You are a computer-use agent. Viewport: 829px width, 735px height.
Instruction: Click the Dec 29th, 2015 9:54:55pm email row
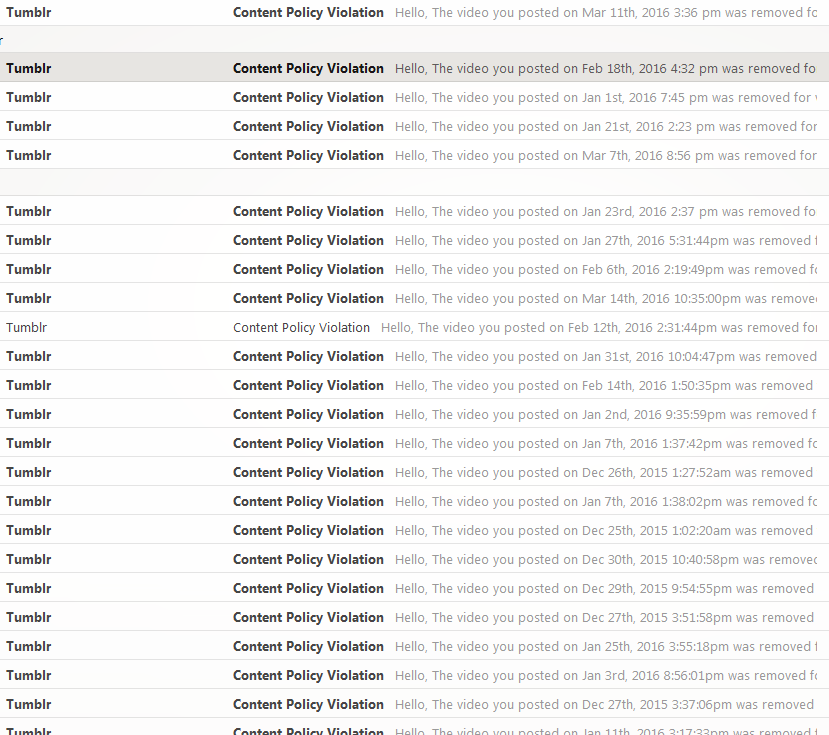[x=414, y=588]
